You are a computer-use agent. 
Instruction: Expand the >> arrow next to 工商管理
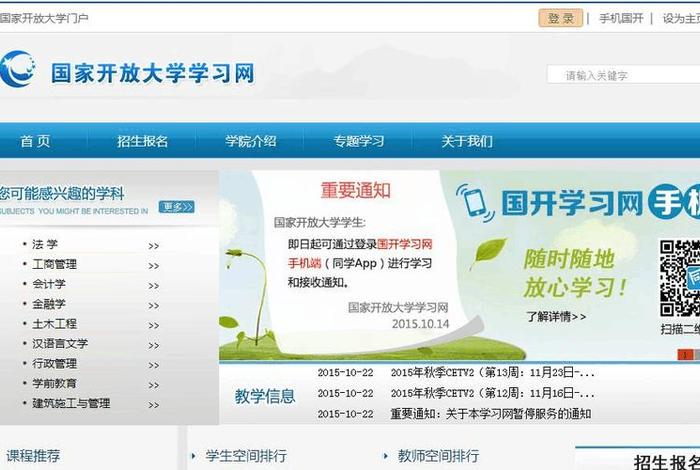[154, 266]
